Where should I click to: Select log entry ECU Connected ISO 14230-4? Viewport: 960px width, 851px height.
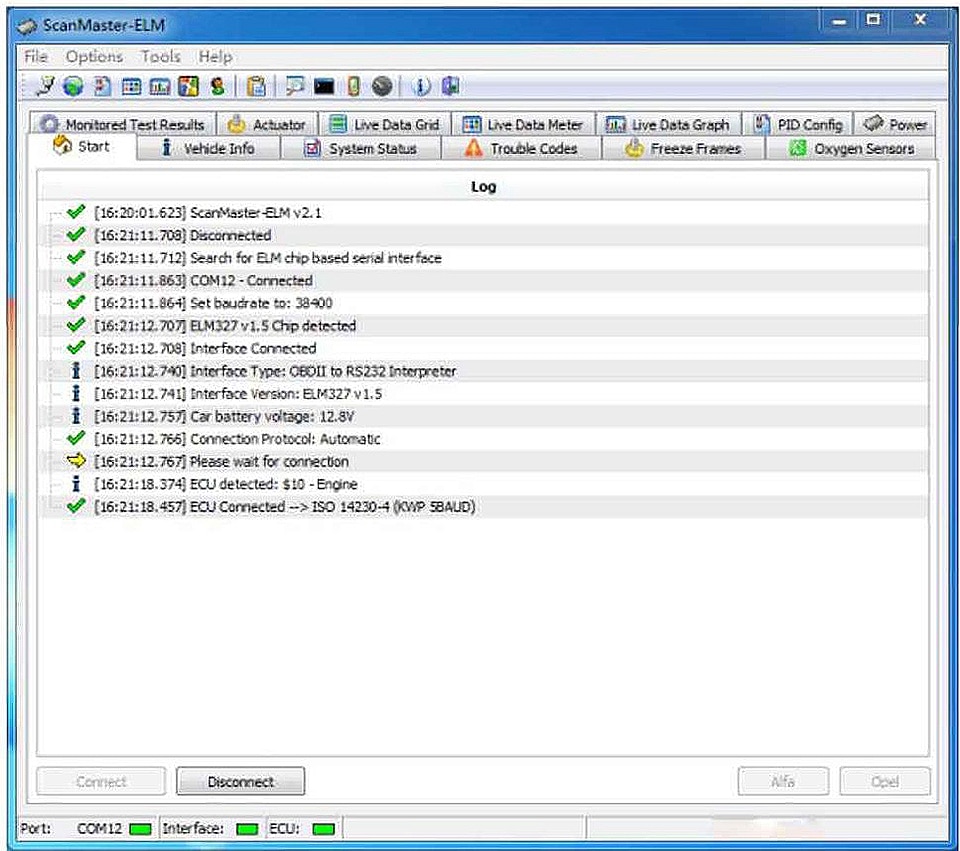(484, 506)
